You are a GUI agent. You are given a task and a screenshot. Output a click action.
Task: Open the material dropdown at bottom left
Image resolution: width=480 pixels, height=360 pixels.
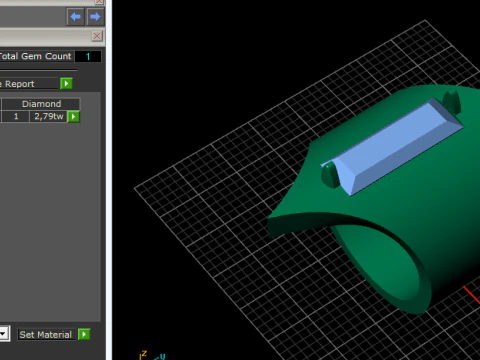click(x=4, y=334)
